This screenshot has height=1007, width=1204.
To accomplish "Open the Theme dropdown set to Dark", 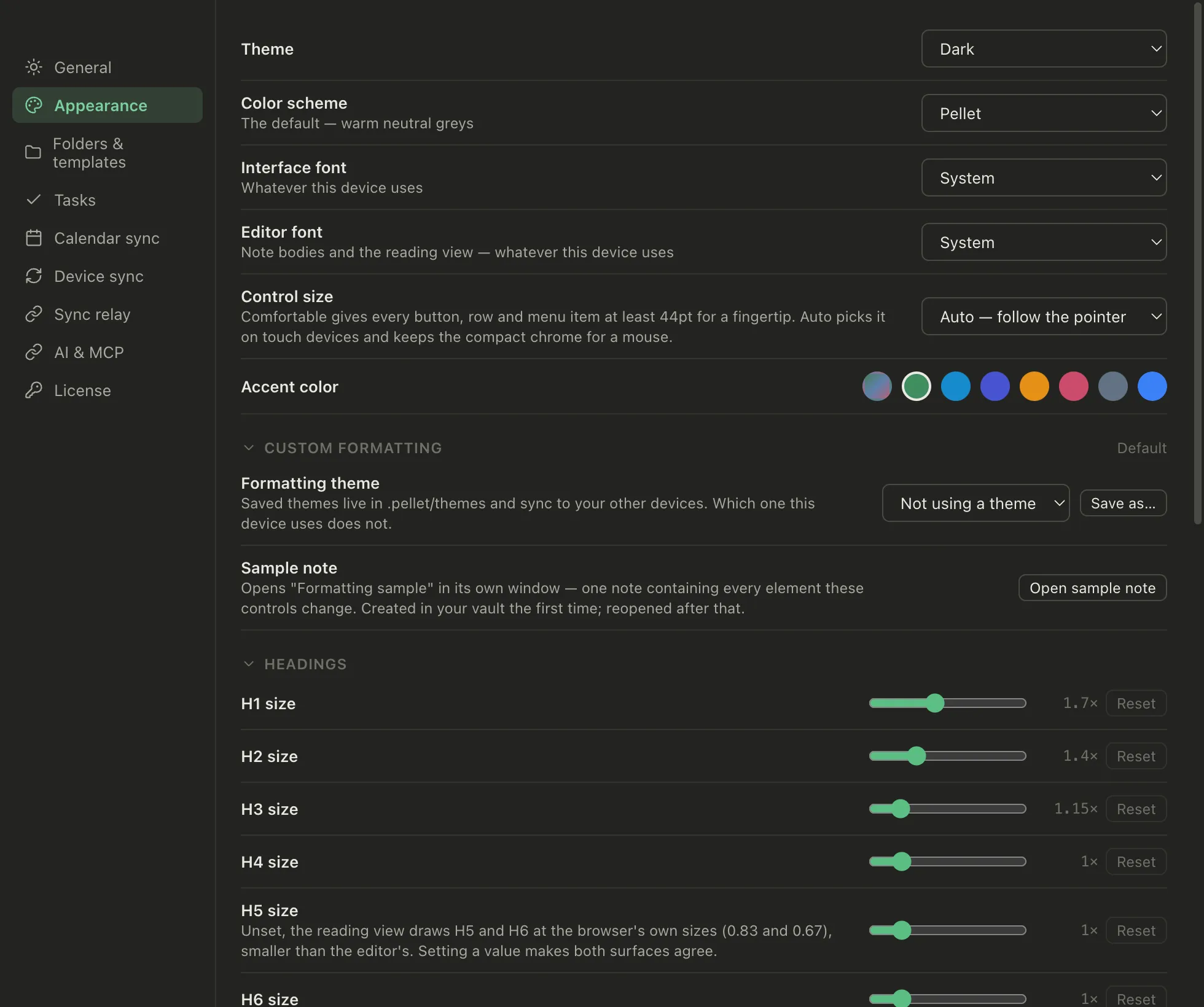I will point(1044,49).
